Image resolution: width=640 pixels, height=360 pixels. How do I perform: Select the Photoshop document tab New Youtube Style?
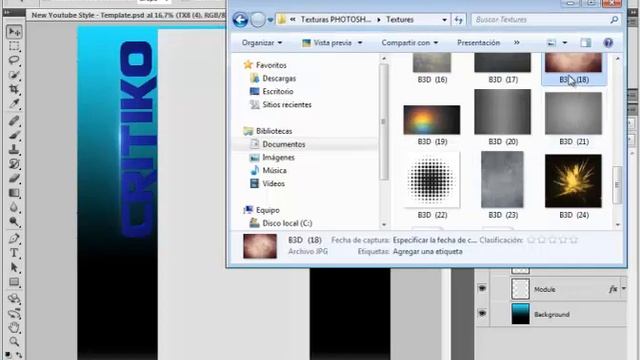tap(128, 15)
